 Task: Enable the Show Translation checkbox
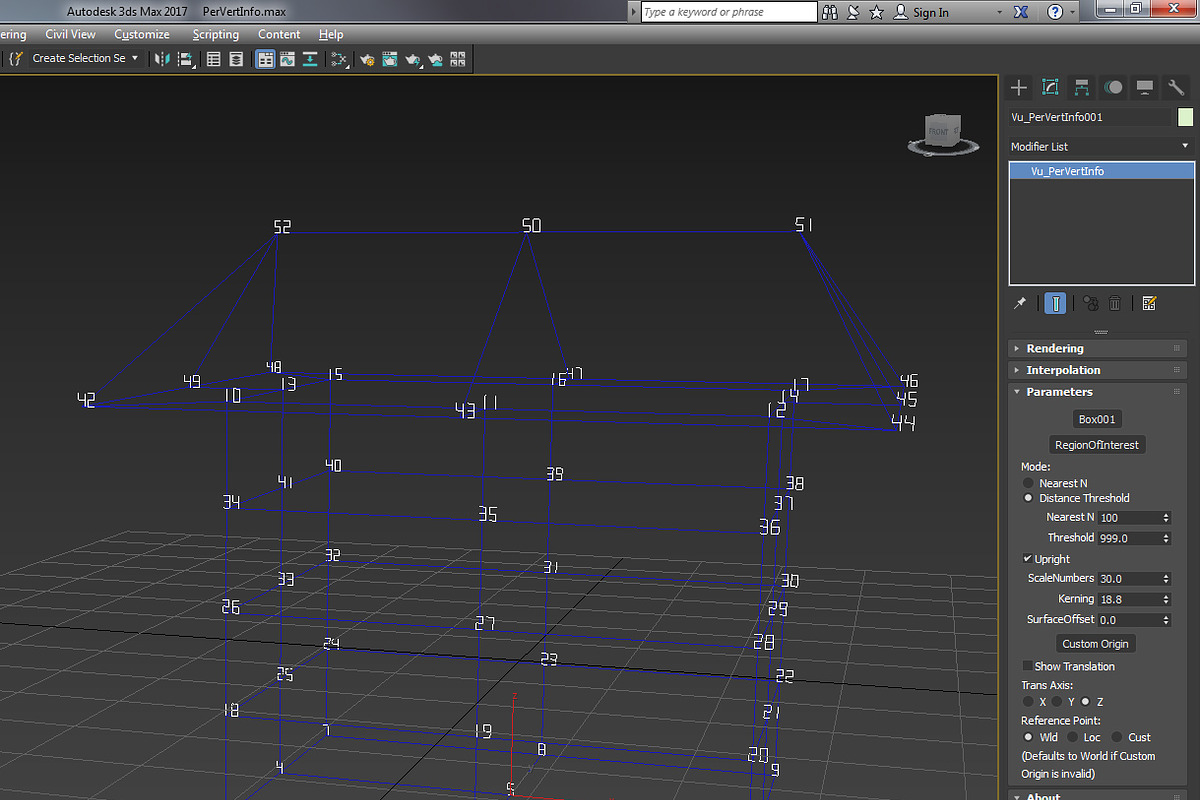pos(1027,666)
